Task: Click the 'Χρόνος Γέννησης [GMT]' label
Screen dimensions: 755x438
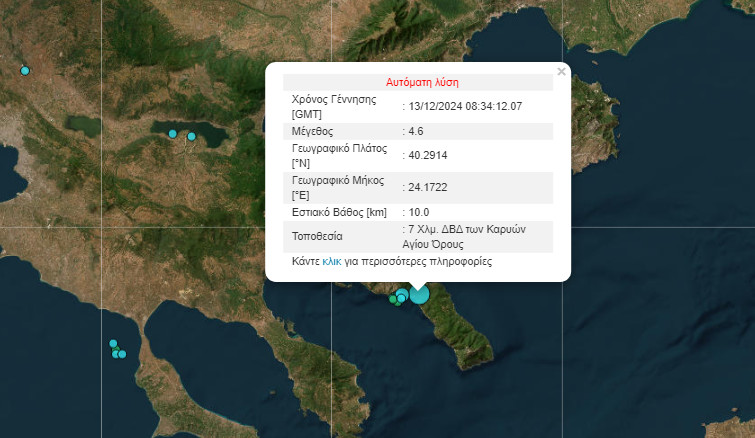Action: tap(332, 106)
